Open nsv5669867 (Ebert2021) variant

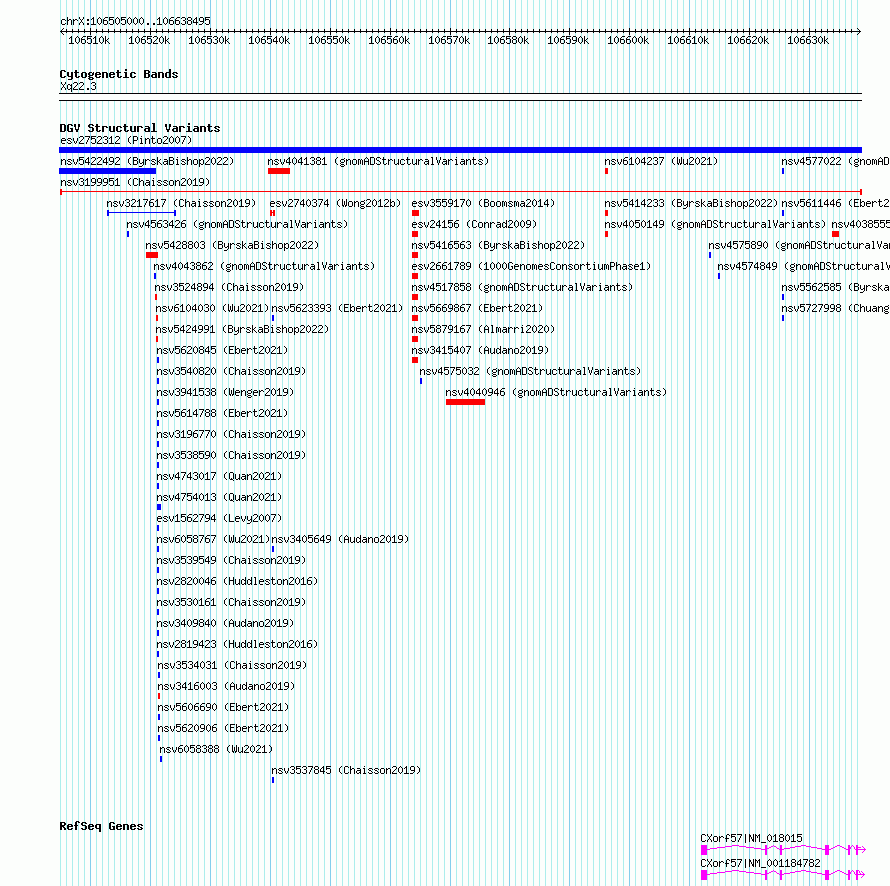tap(477, 308)
